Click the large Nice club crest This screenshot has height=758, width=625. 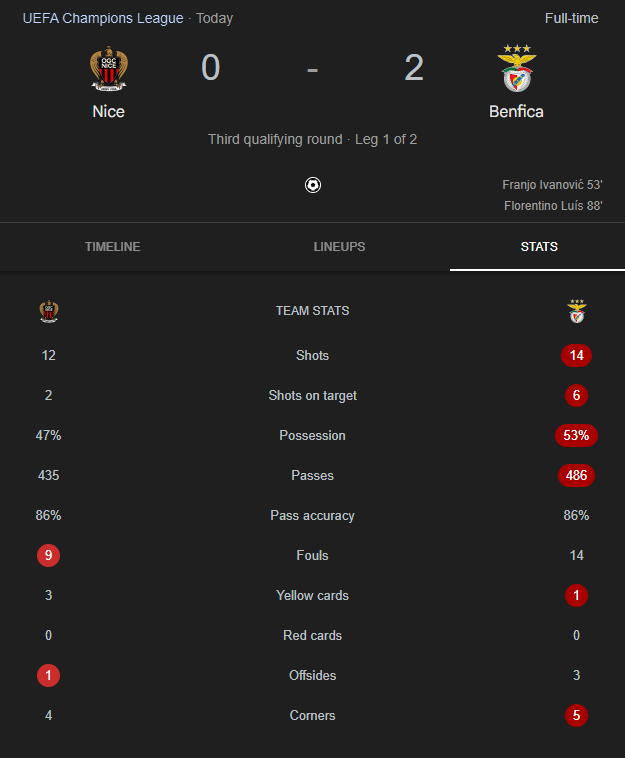[x=109, y=68]
